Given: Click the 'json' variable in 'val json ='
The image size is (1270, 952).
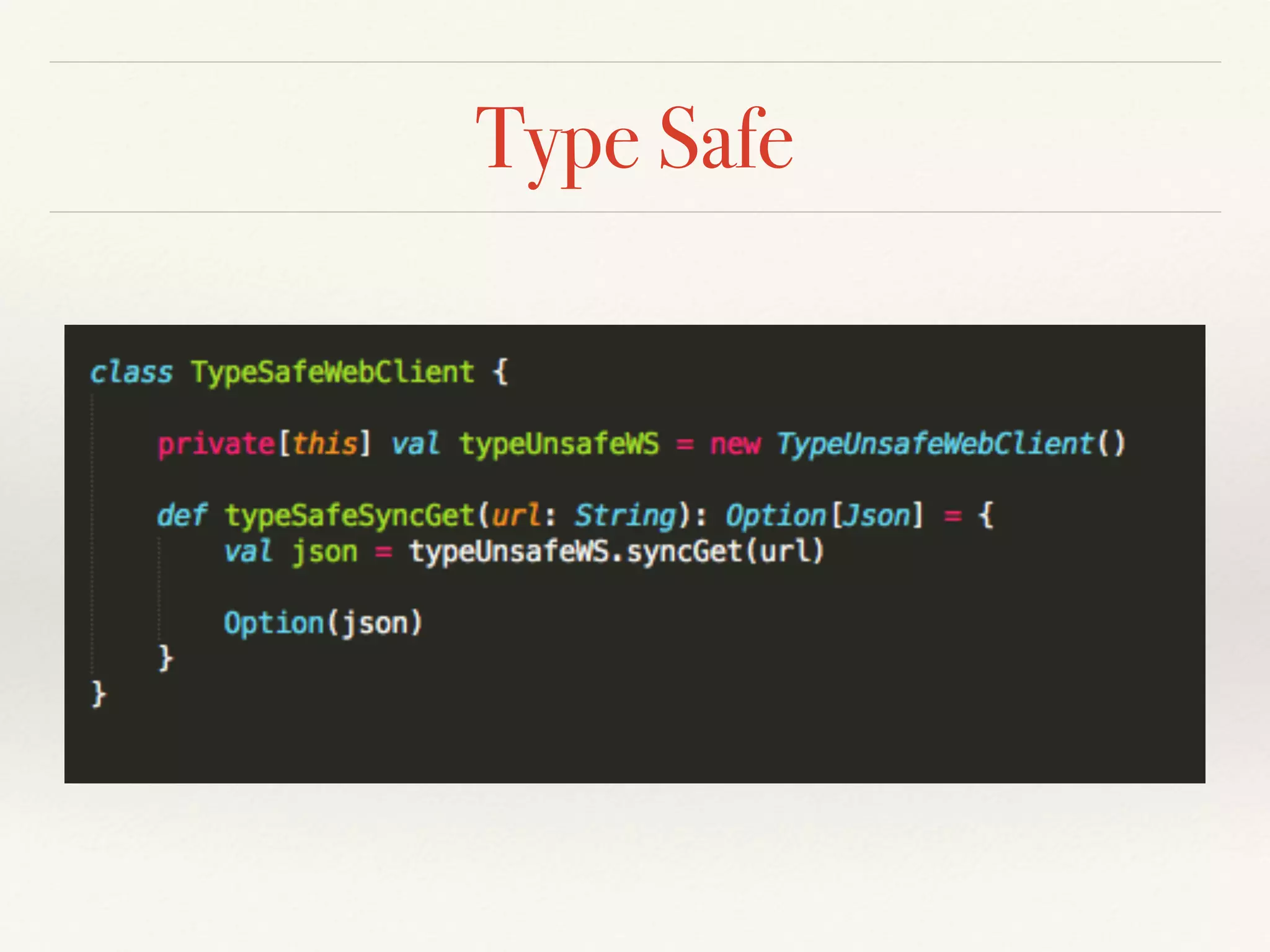Looking at the screenshot, I should 325,552.
